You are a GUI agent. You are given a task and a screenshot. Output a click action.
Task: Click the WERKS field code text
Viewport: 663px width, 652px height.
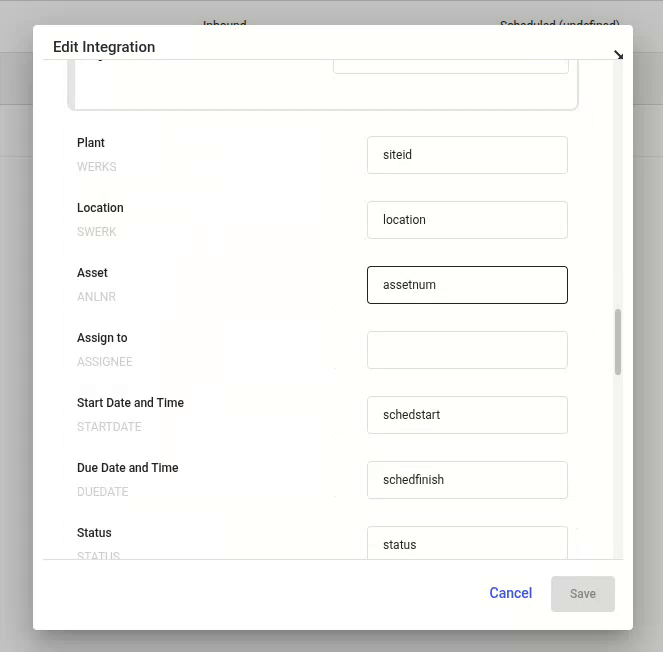point(96,167)
